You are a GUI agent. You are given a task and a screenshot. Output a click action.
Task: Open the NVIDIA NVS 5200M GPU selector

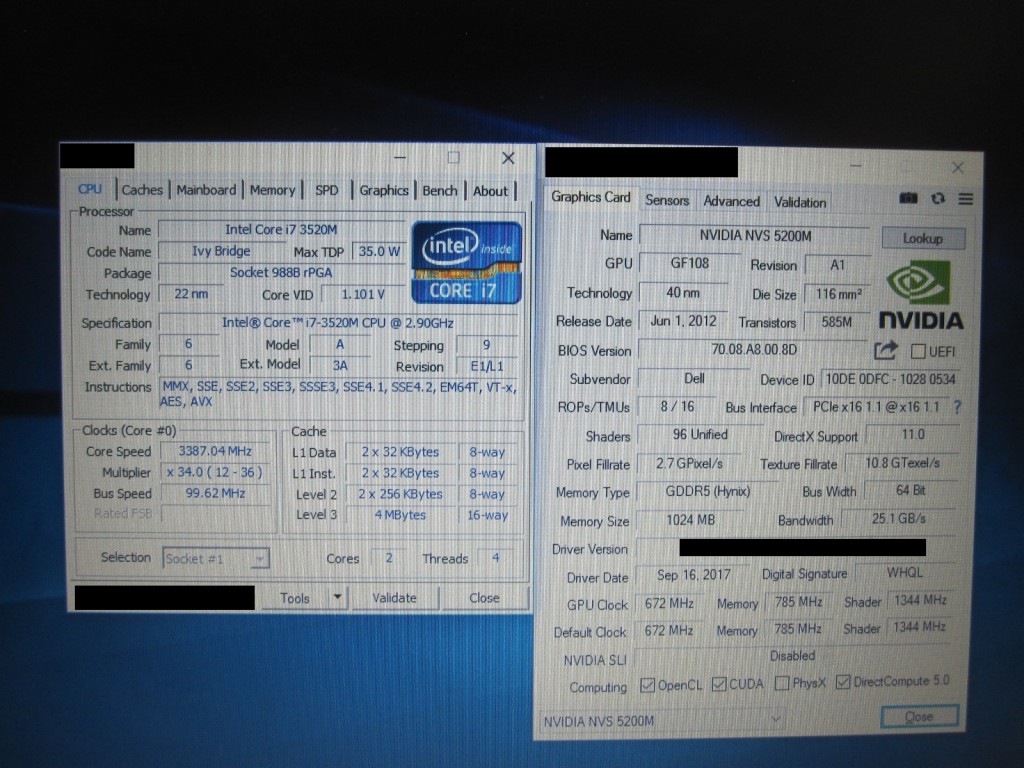point(662,720)
